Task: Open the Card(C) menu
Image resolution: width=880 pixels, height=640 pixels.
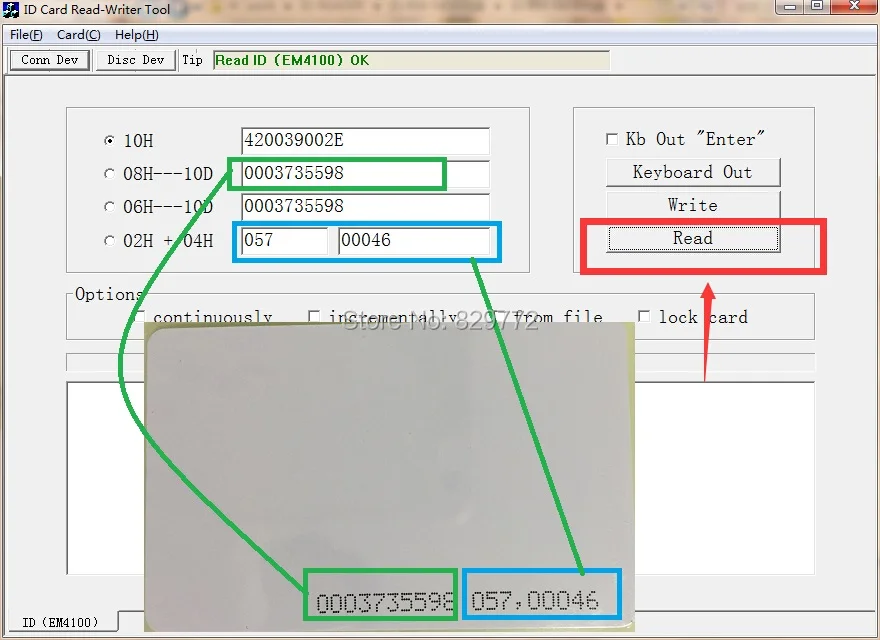Action: click(x=79, y=35)
